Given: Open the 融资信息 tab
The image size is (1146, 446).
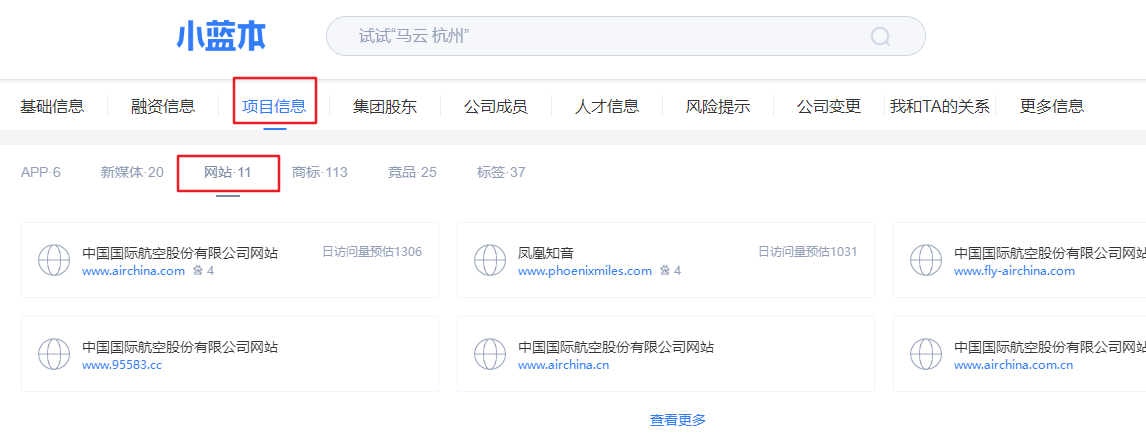Looking at the screenshot, I should (163, 107).
